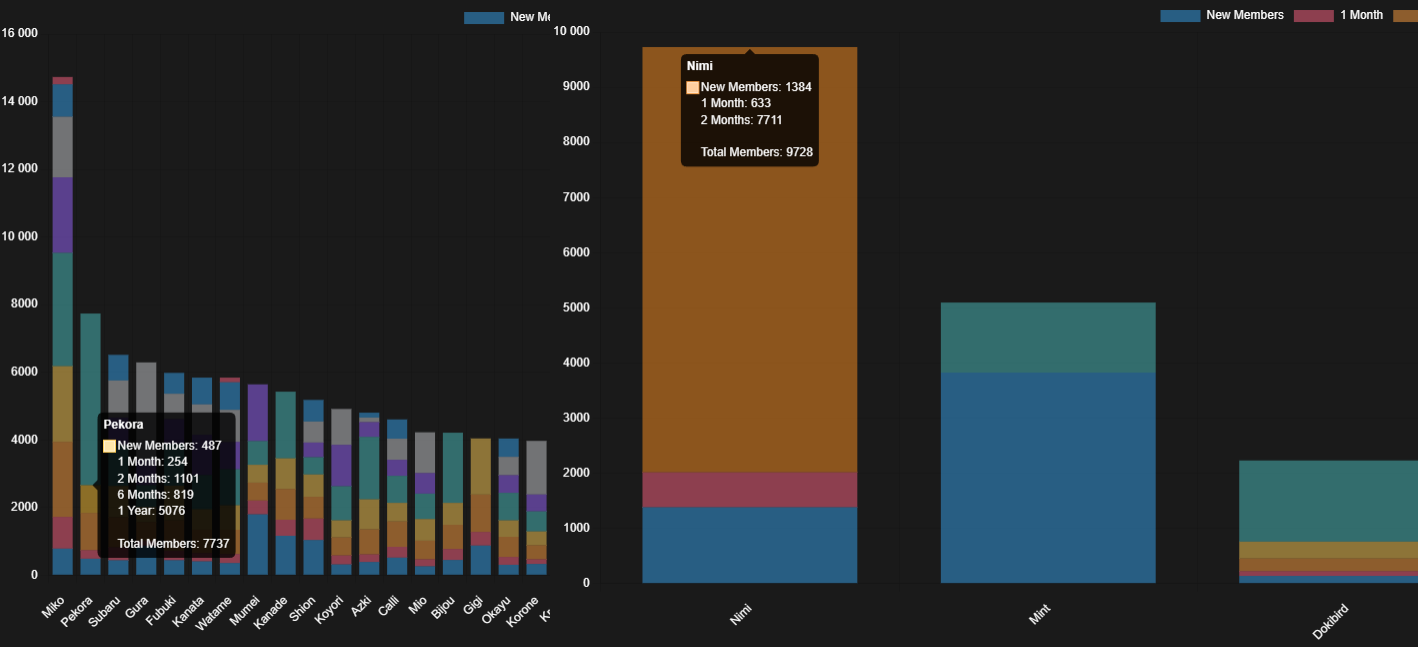Click blue New Members legend swatch in left chart
The height and width of the screenshot is (647, 1418).
click(484, 17)
